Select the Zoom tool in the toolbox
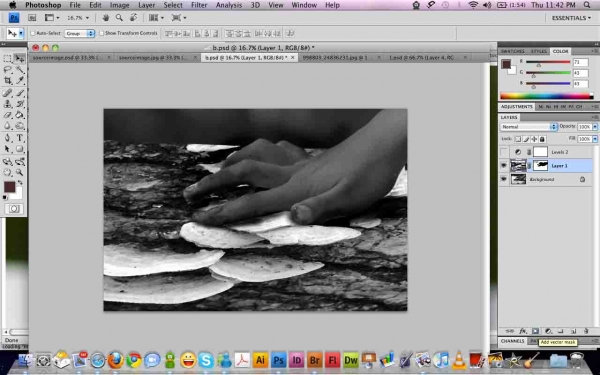 coord(20,173)
